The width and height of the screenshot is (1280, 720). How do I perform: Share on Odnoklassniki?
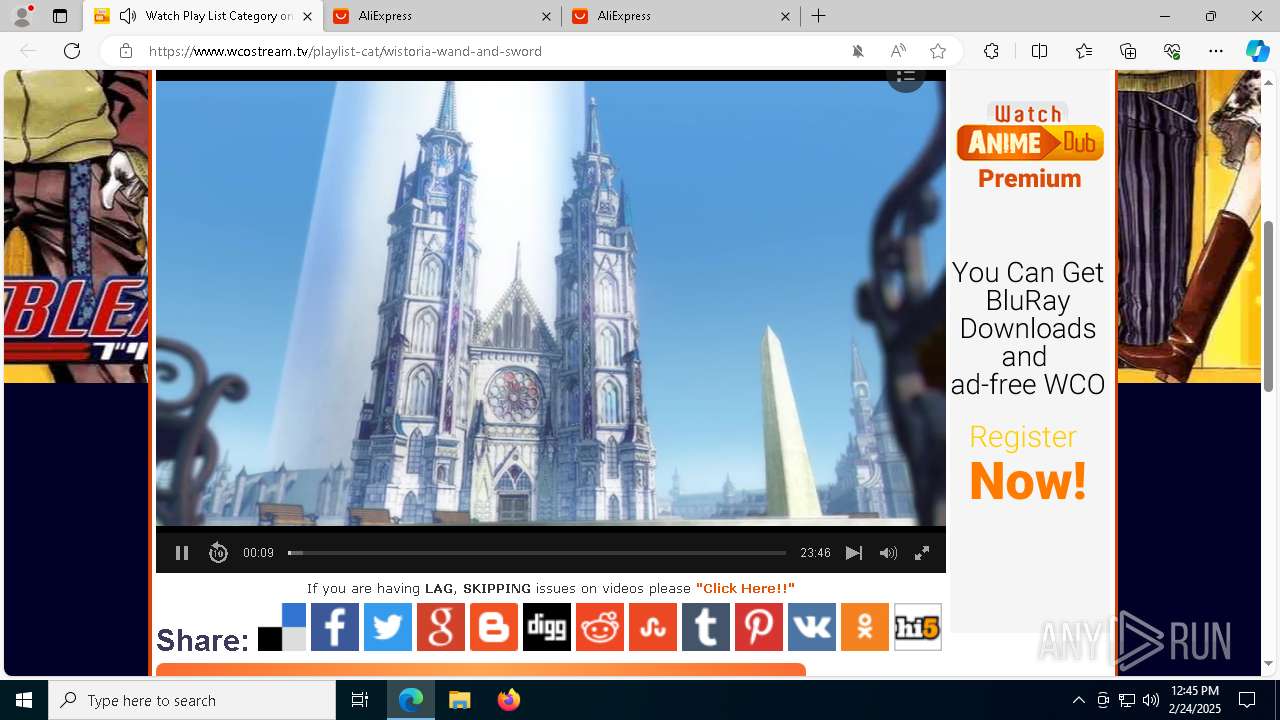(865, 627)
